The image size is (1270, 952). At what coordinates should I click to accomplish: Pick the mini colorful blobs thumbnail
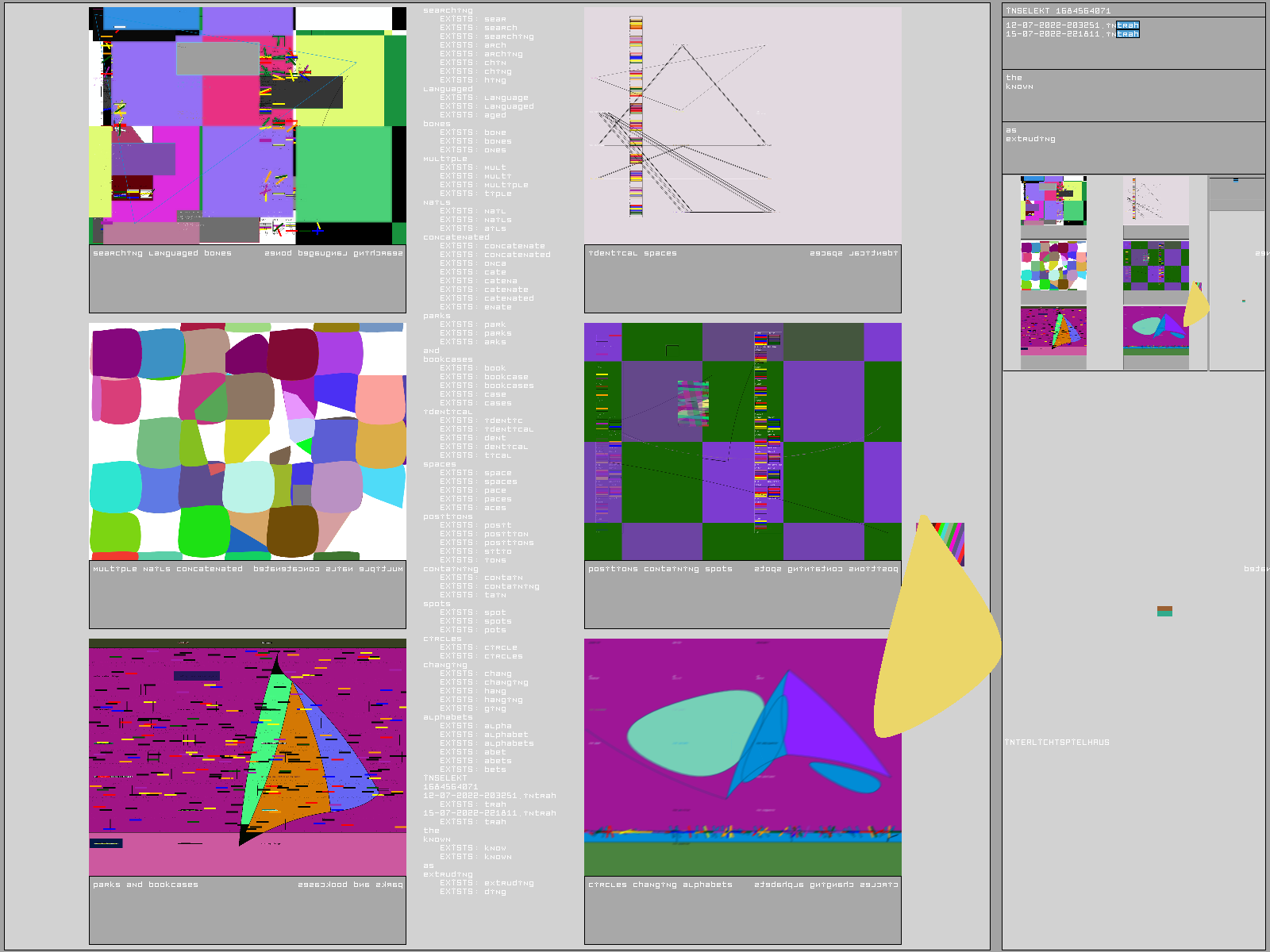pos(1053,266)
